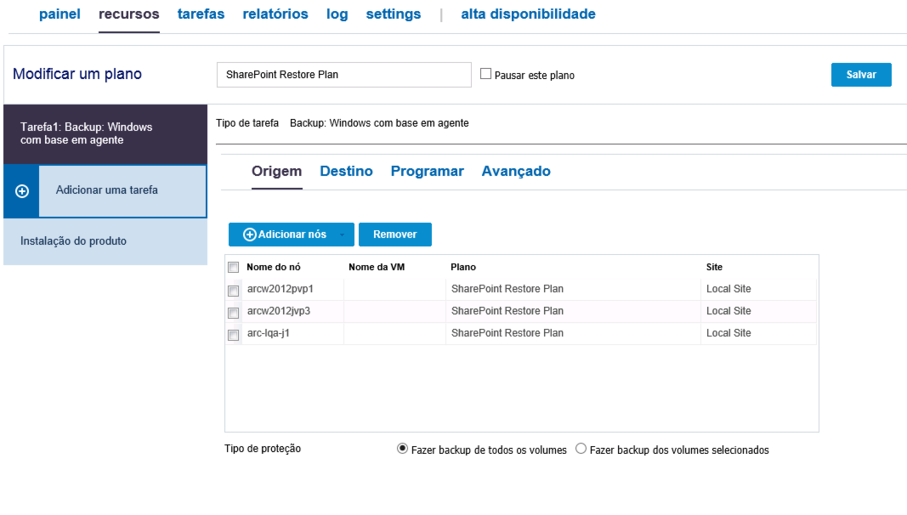Click node name arcw2012jvp3
The width and height of the screenshot is (907, 515).
click(279, 311)
